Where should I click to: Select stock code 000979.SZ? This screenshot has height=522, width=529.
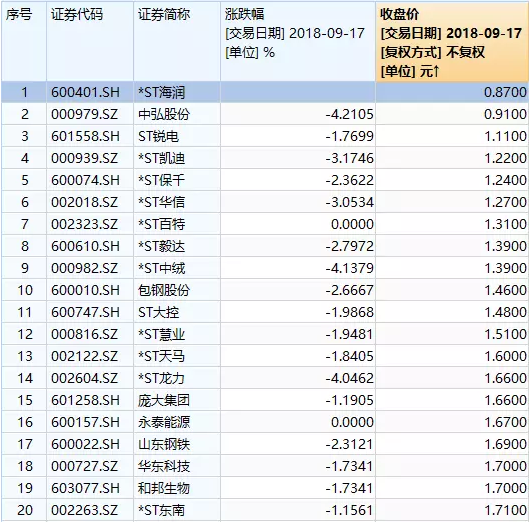click(x=84, y=114)
